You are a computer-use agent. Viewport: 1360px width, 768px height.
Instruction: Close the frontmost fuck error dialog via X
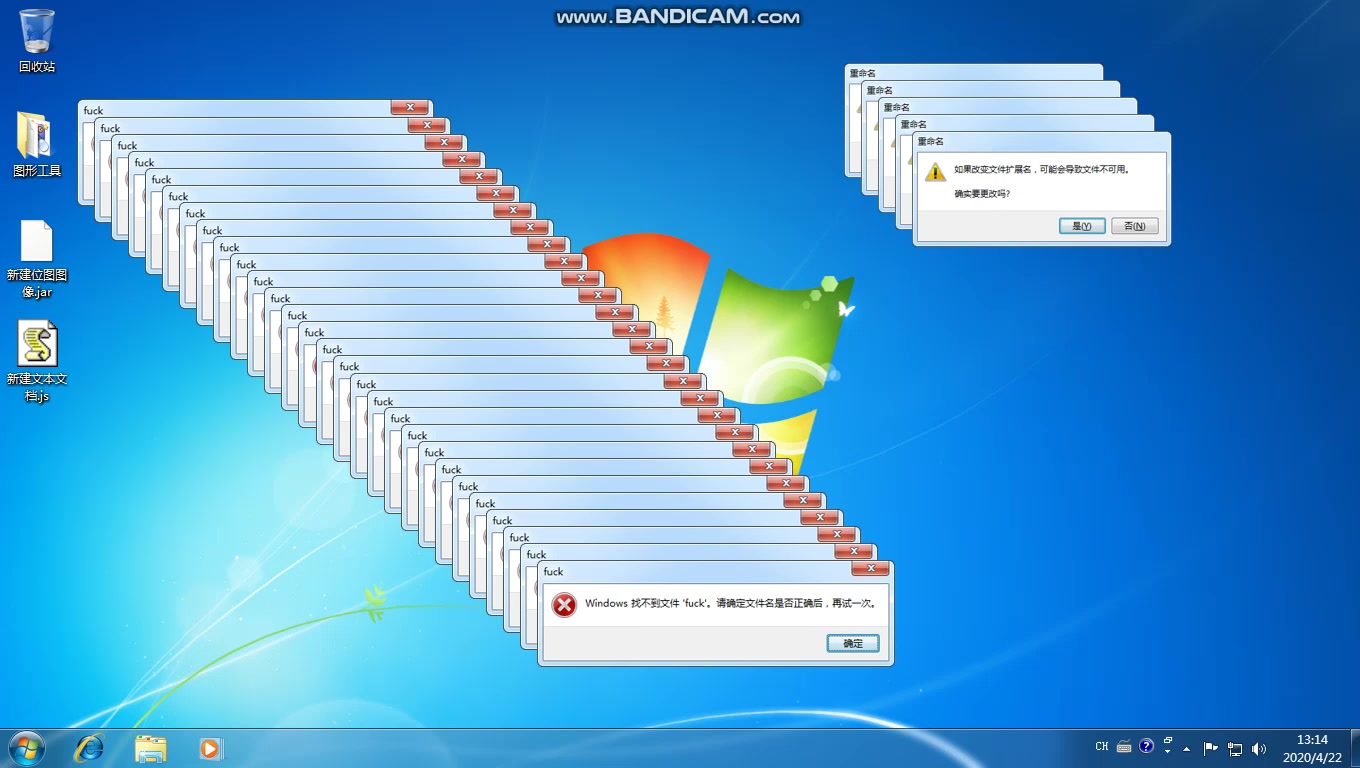871,569
